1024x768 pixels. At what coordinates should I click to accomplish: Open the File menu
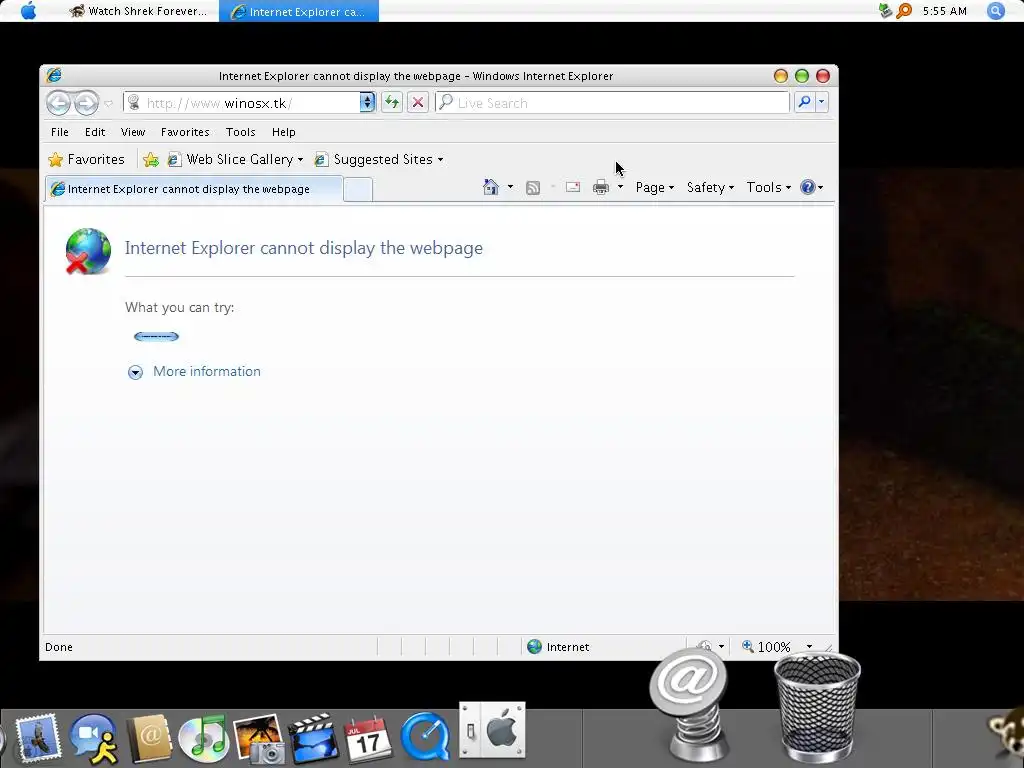coord(59,132)
